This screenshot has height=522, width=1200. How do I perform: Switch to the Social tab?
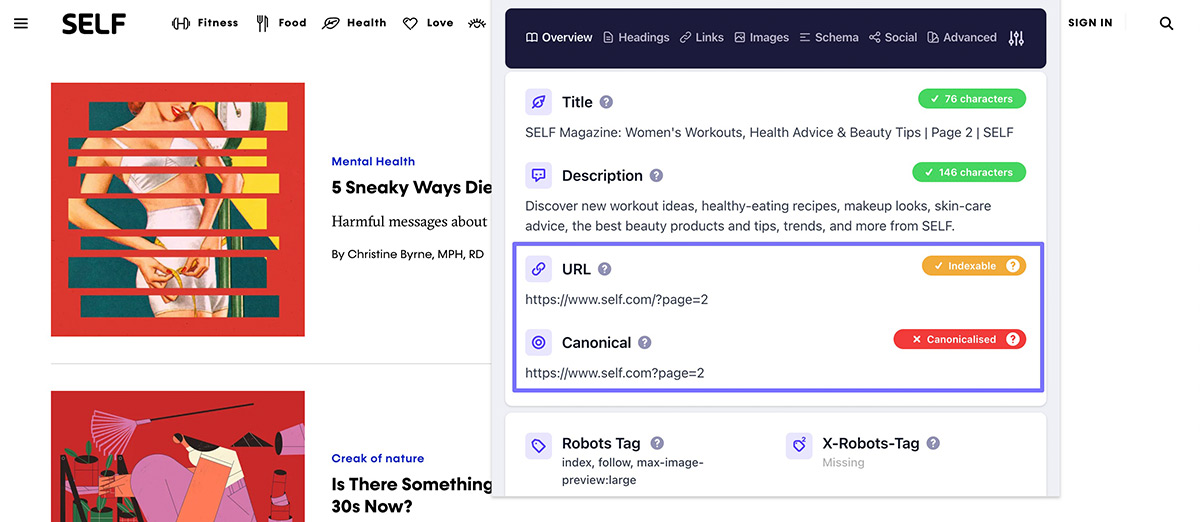893,37
